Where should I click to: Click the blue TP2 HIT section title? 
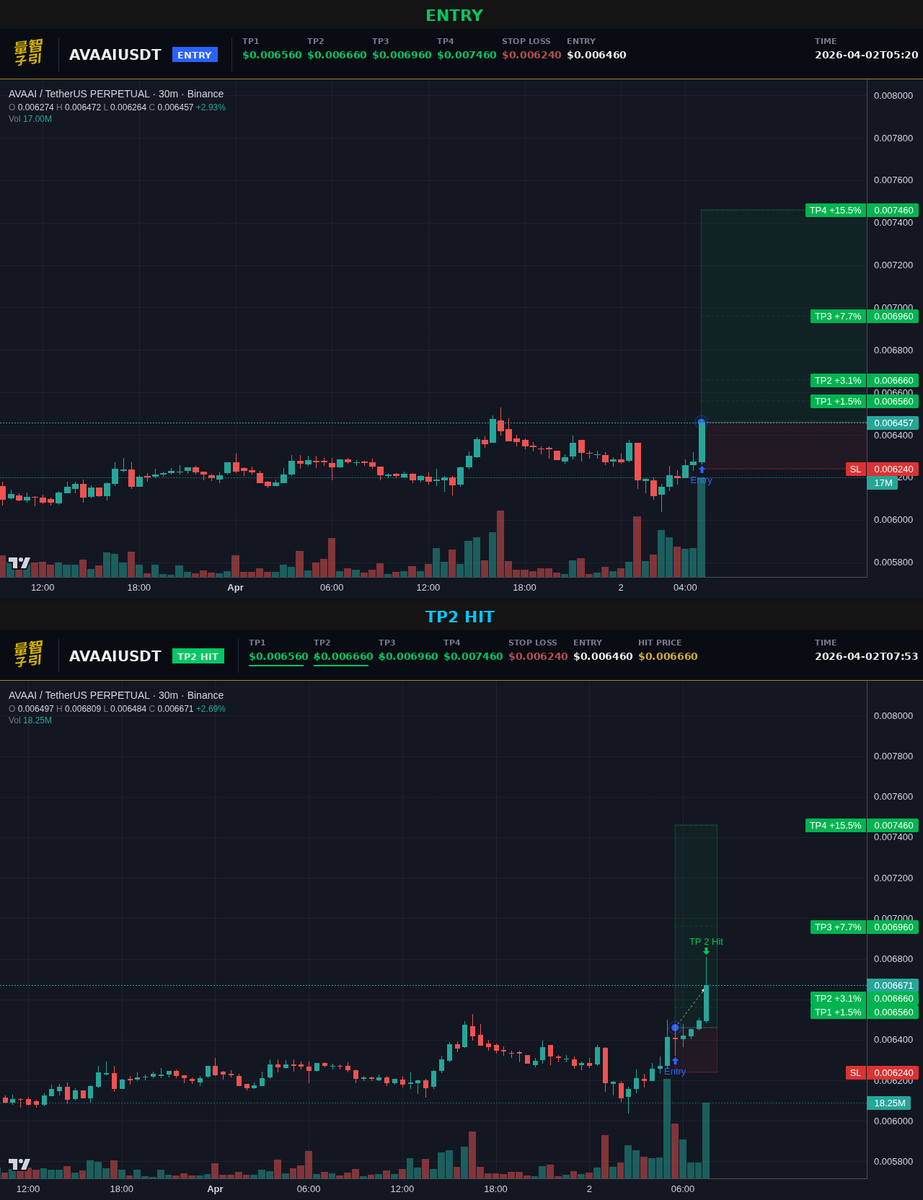[x=460, y=616]
